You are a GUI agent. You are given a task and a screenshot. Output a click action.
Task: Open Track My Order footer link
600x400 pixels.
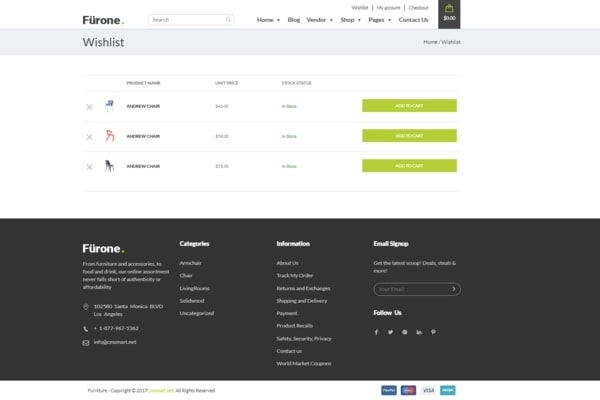[295, 275]
